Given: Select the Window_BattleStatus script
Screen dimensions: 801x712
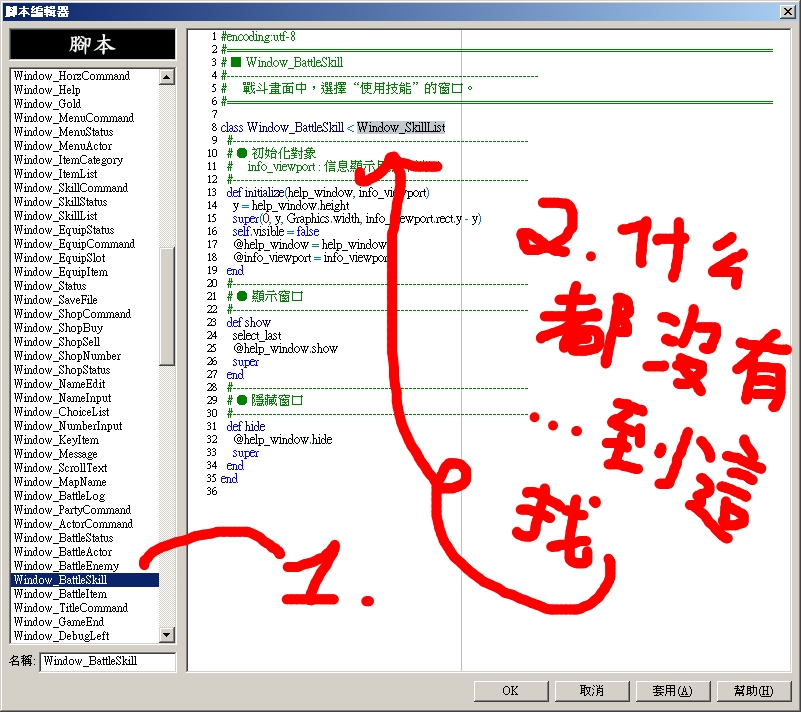Looking at the screenshot, I should coord(85,538).
